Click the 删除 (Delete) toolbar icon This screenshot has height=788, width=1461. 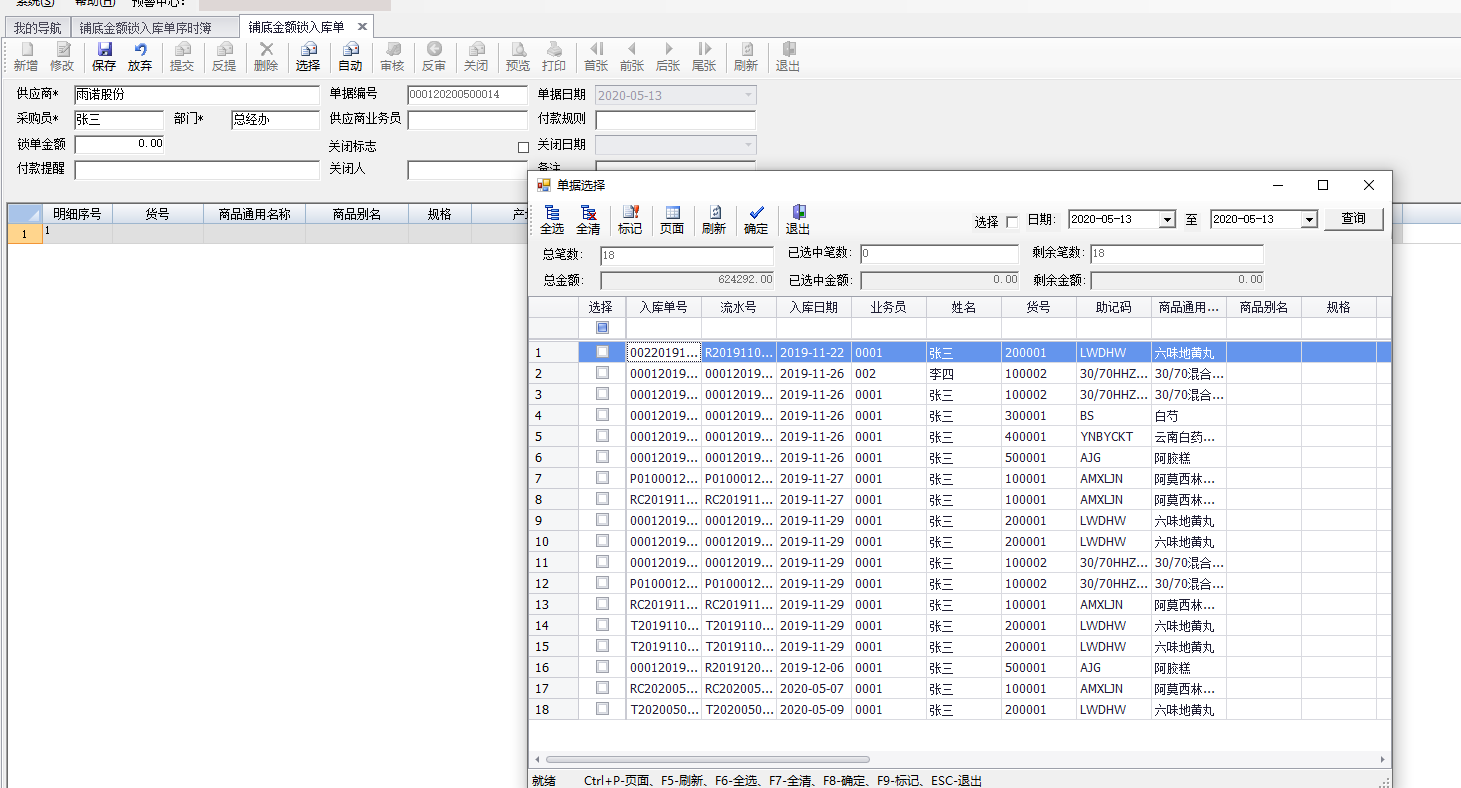pos(266,56)
